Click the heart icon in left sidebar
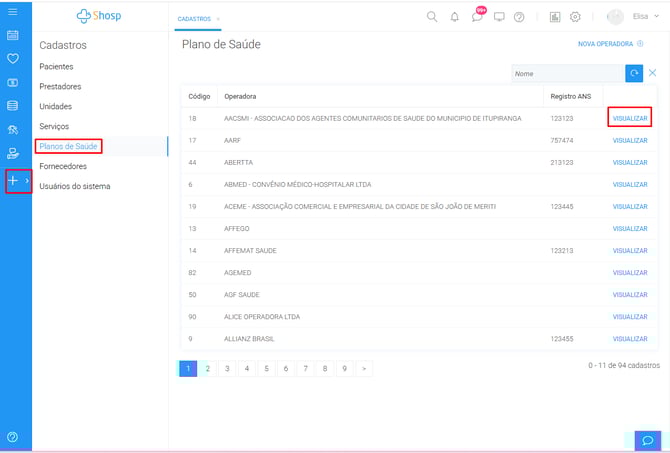Viewport: 670px width, 453px height. [x=13, y=58]
